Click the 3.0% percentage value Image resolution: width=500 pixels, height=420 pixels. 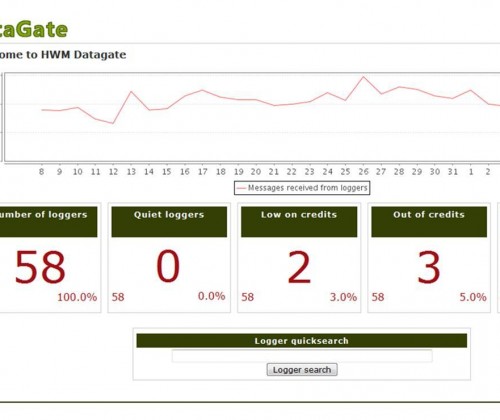click(x=343, y=297)
